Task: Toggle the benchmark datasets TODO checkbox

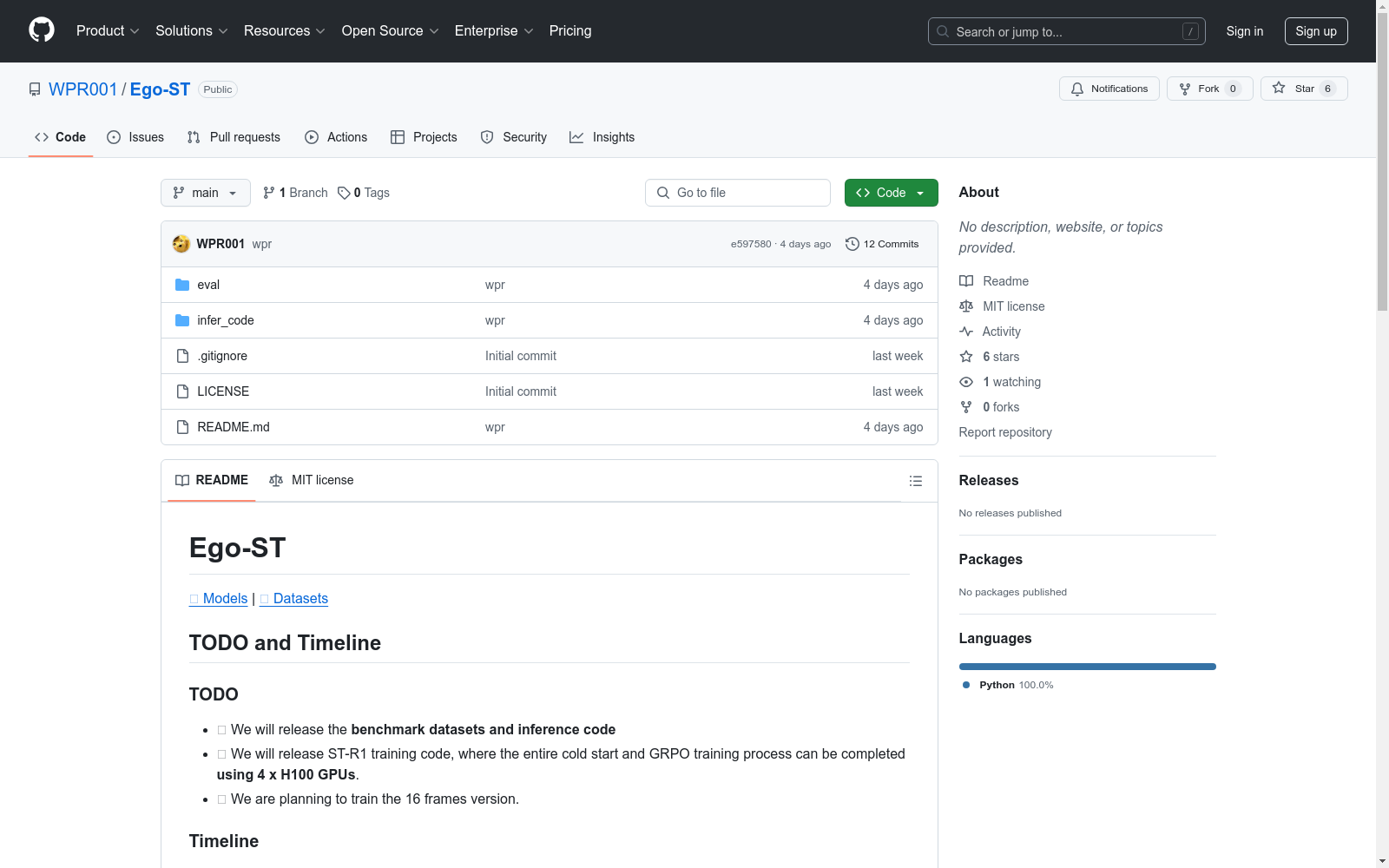Action: 221,730
